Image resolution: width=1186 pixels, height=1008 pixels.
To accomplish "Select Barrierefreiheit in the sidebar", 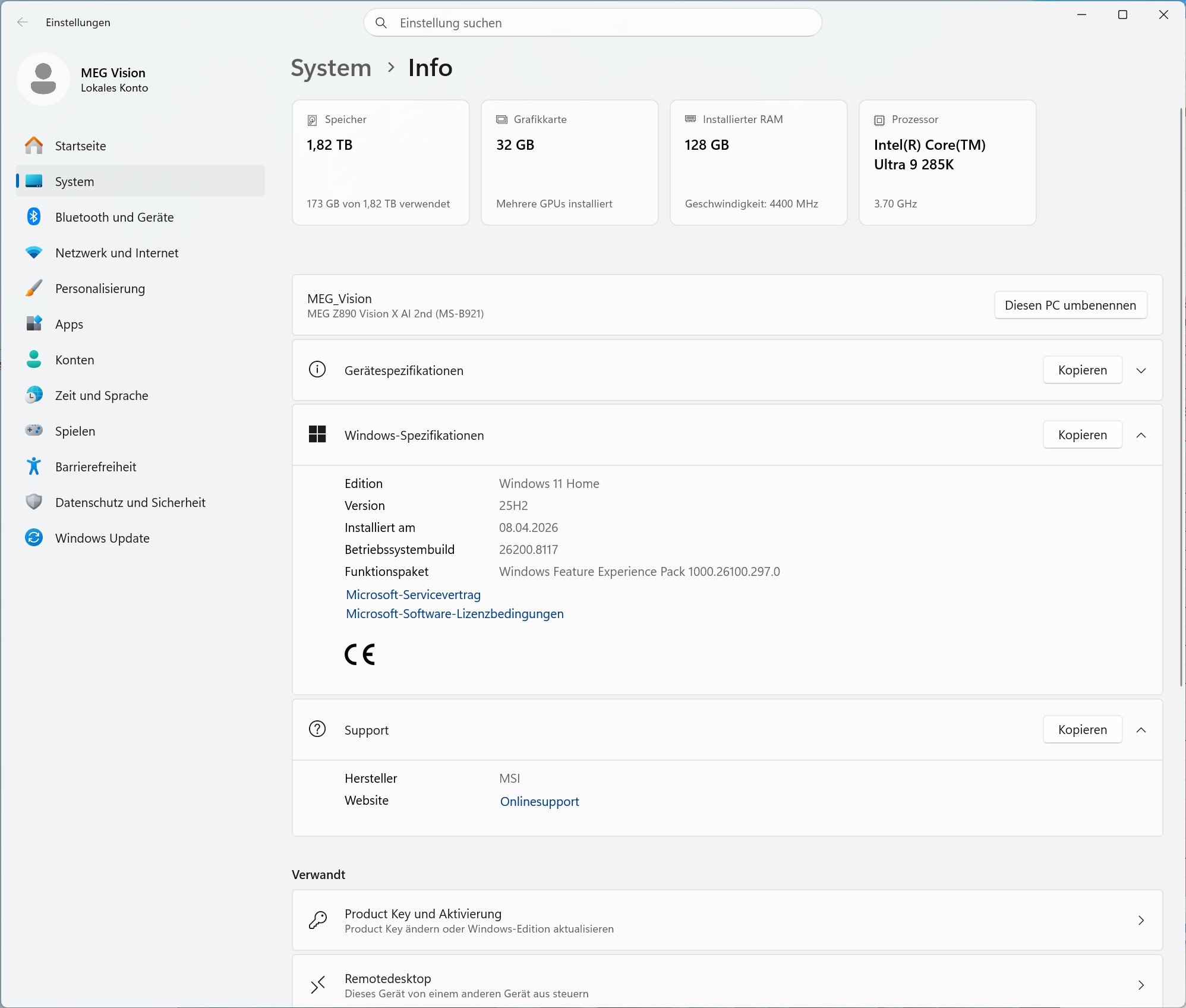I will click(140, 467).
